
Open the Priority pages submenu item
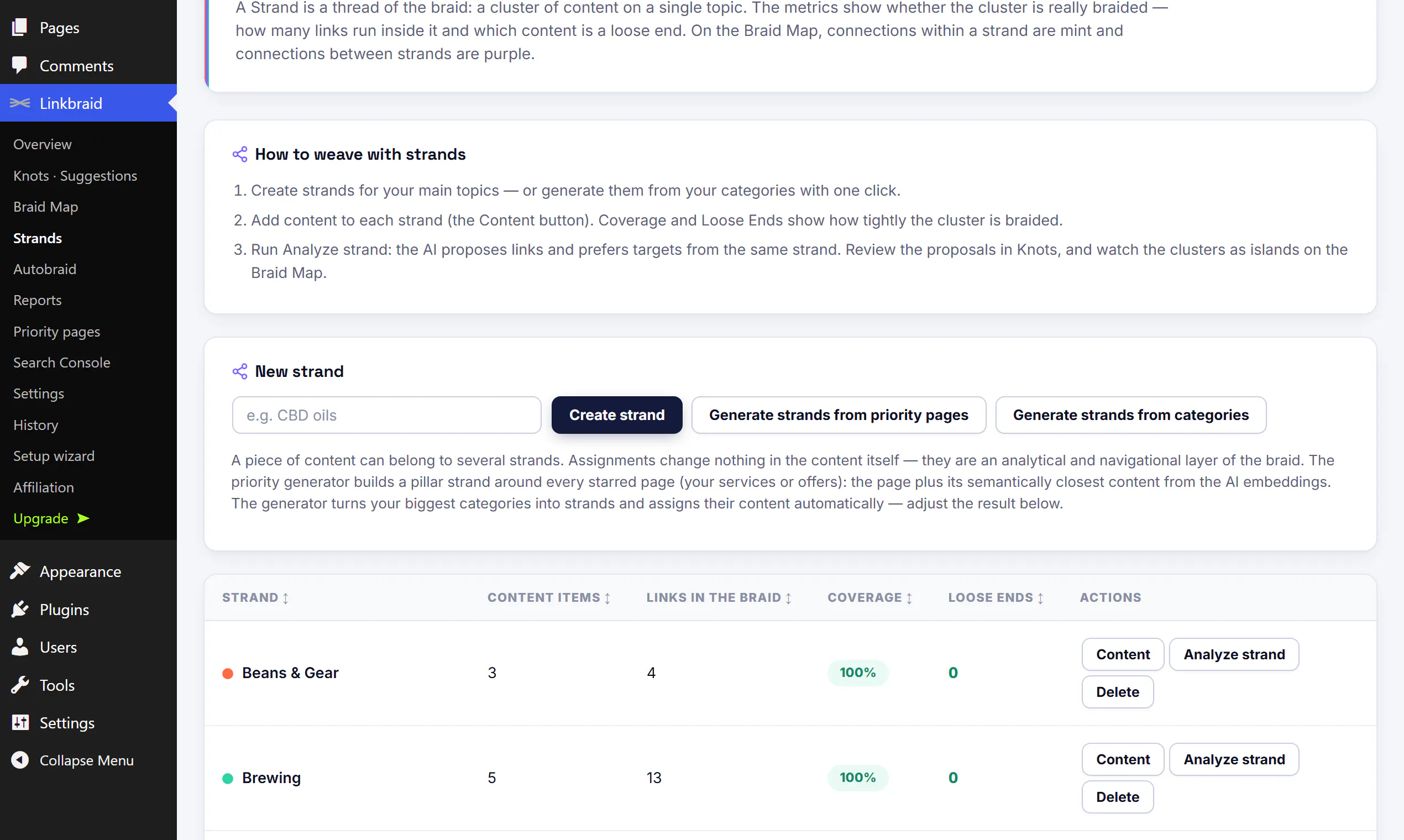56,331
